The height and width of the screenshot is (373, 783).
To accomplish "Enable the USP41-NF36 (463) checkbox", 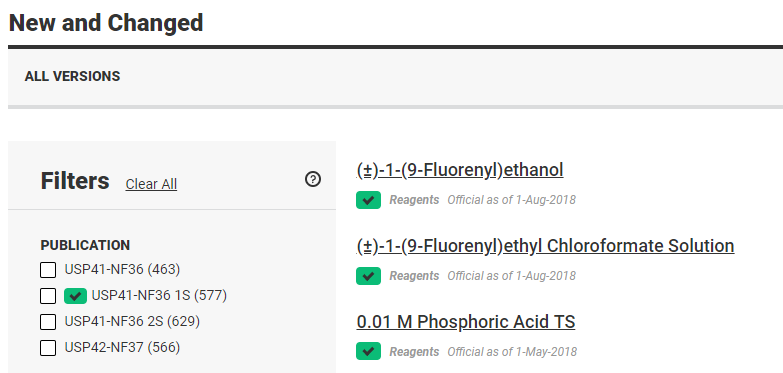I will pyautogui.click(x=48, y=270).
